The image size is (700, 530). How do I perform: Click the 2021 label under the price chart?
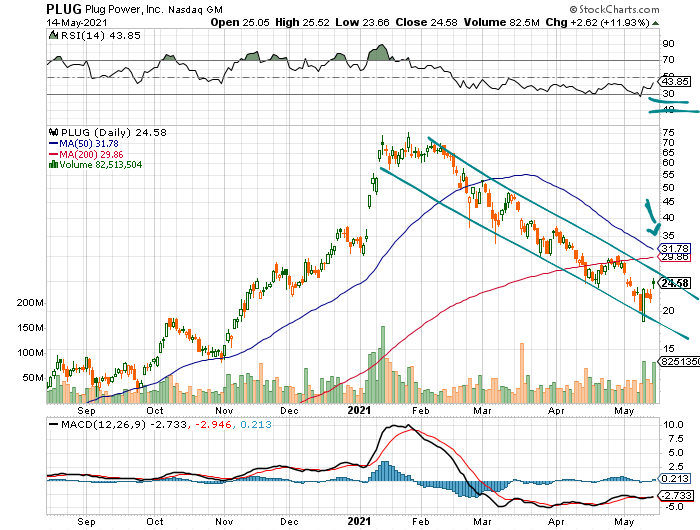(359, 410)
